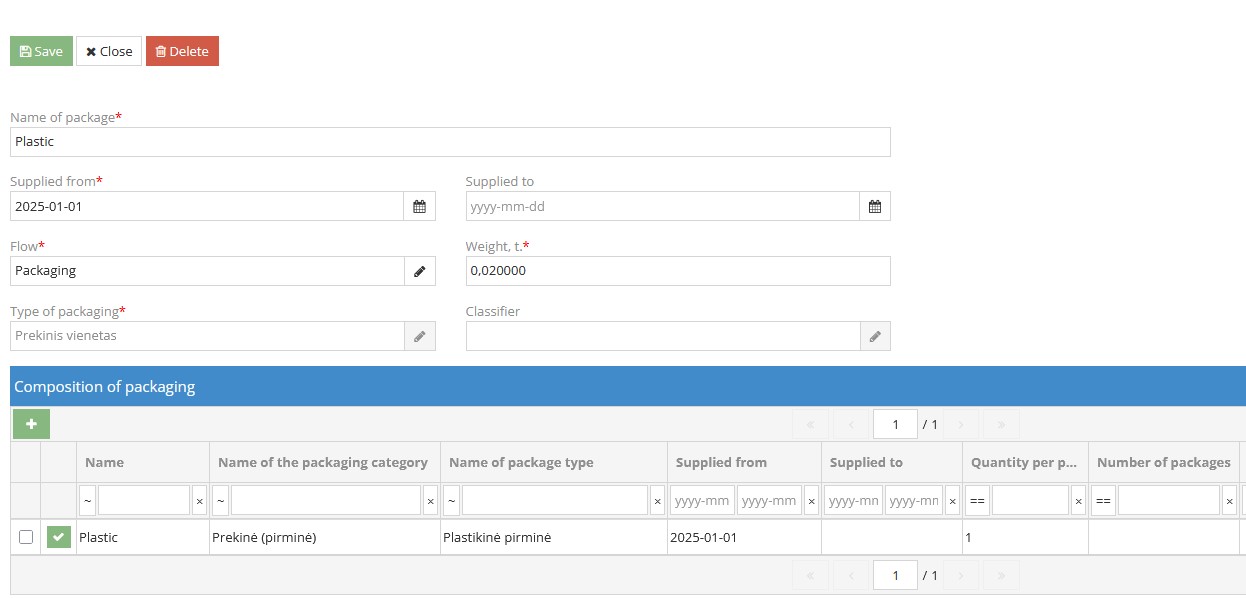Open the Supplied to calendar picker
The width and height of the screenshot is (1246, 598).
tap(875, 206)
